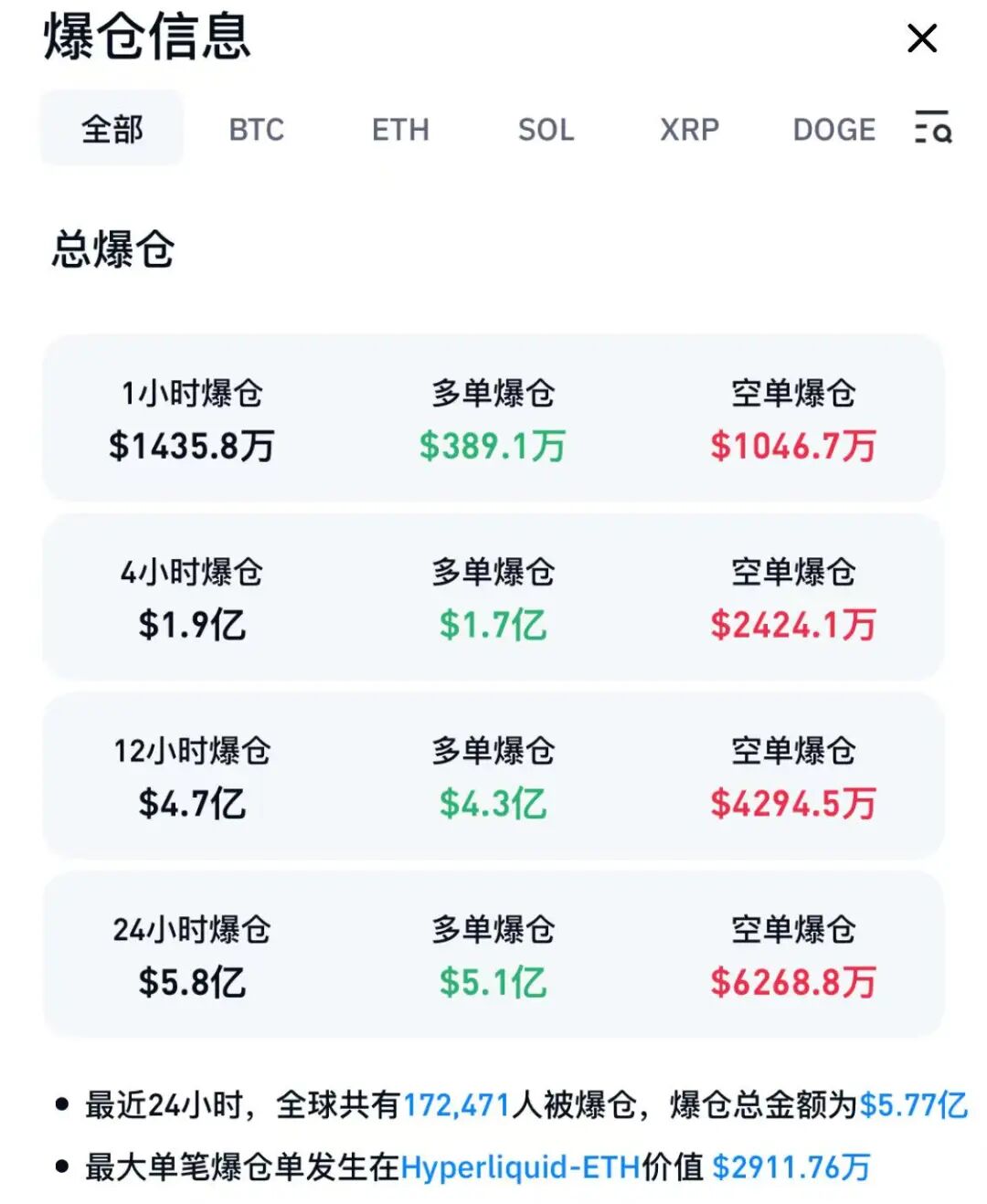Switch to the ETH tab
987x1204 pixels.
click(400, 130)
